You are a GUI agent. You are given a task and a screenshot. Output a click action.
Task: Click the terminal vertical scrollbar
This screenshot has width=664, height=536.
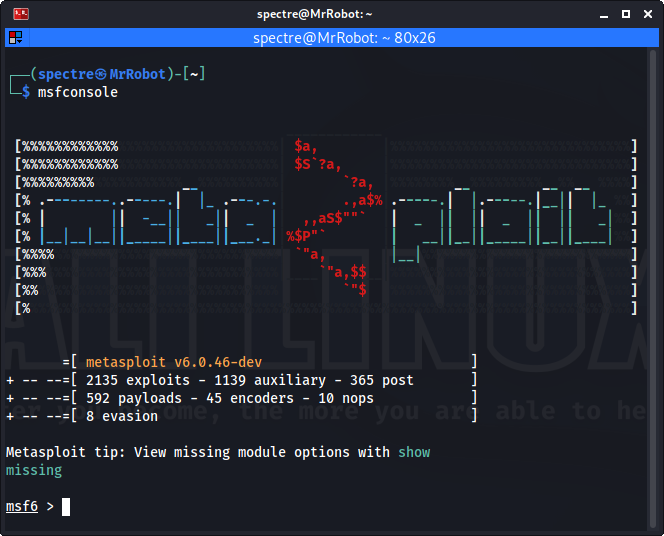click(653, 288)
